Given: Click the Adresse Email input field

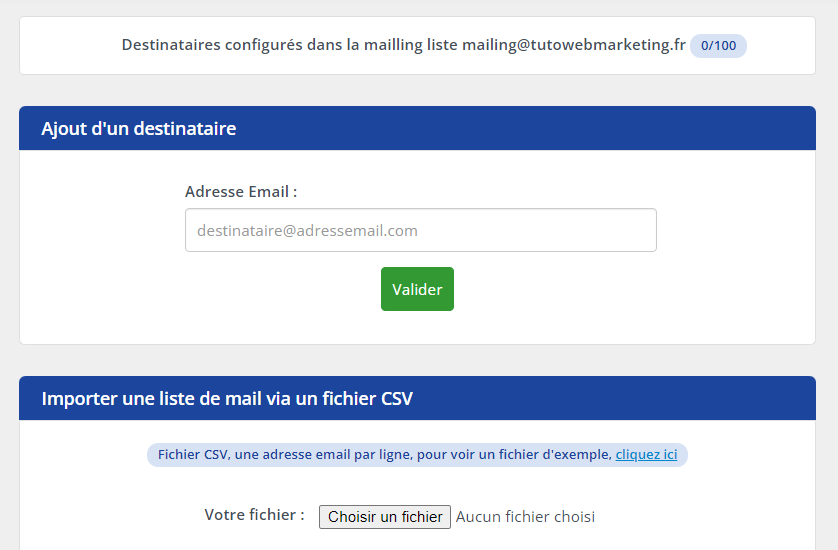Looking at the screenshot, I should [x=420, y=230].
